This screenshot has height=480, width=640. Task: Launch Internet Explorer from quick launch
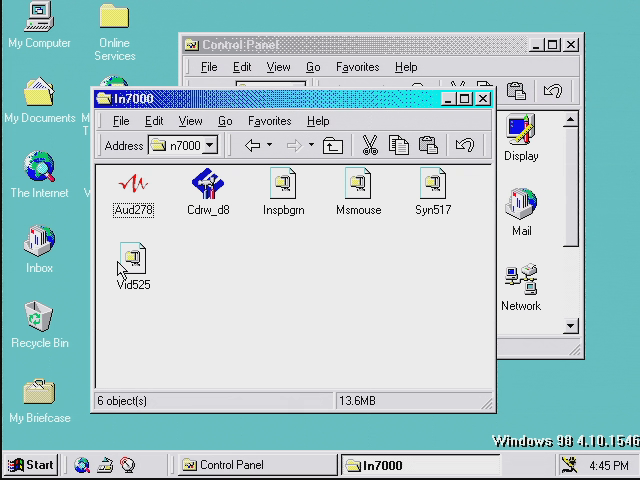(x=82, y=465)
